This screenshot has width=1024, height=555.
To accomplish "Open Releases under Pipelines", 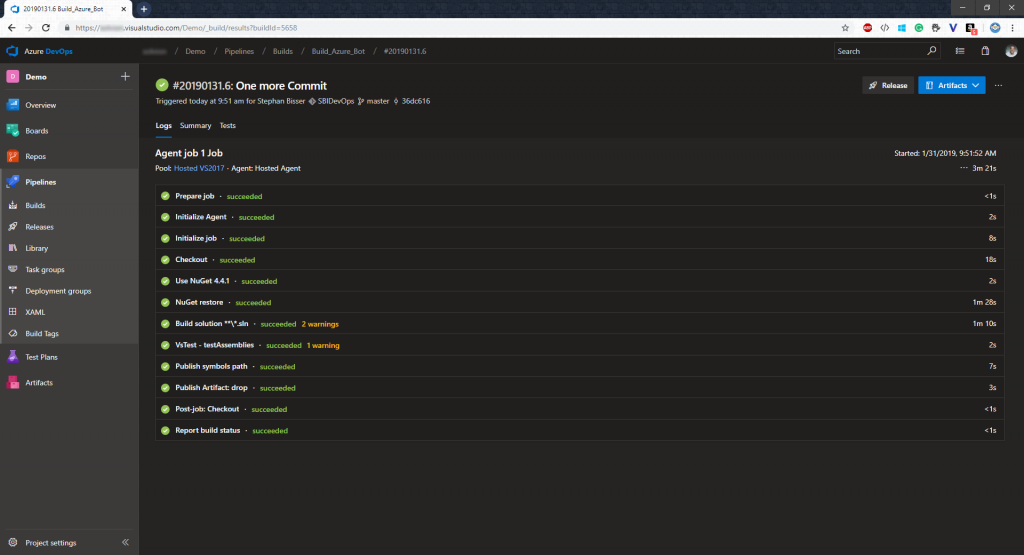I will click(x=39, y=227).
